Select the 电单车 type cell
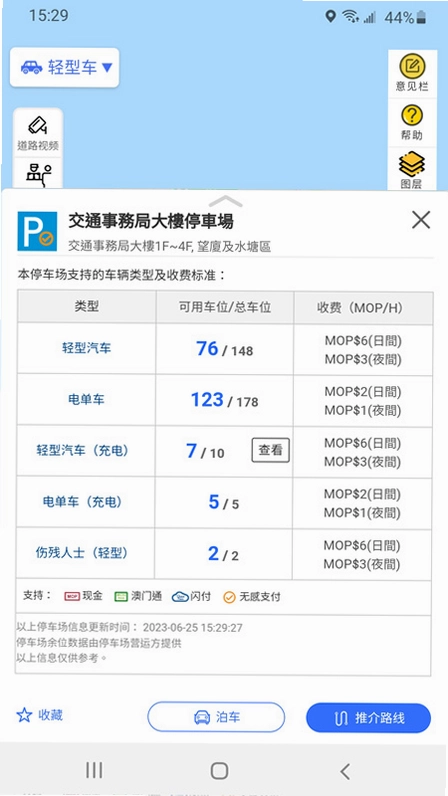This screenshot has width=448, height=796. point(87,400)
